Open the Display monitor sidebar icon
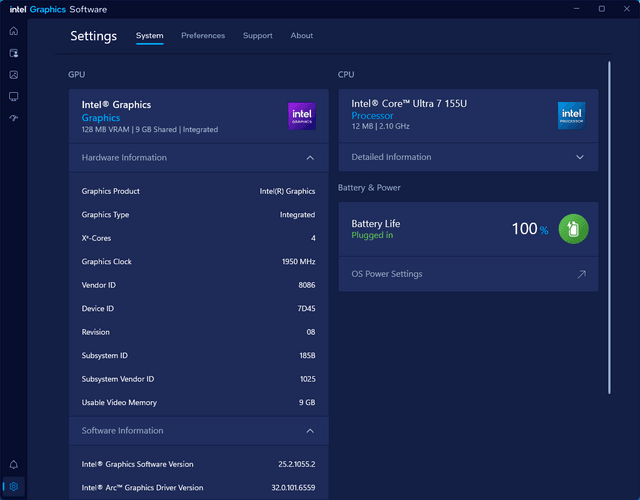 [x=14, y=97]
